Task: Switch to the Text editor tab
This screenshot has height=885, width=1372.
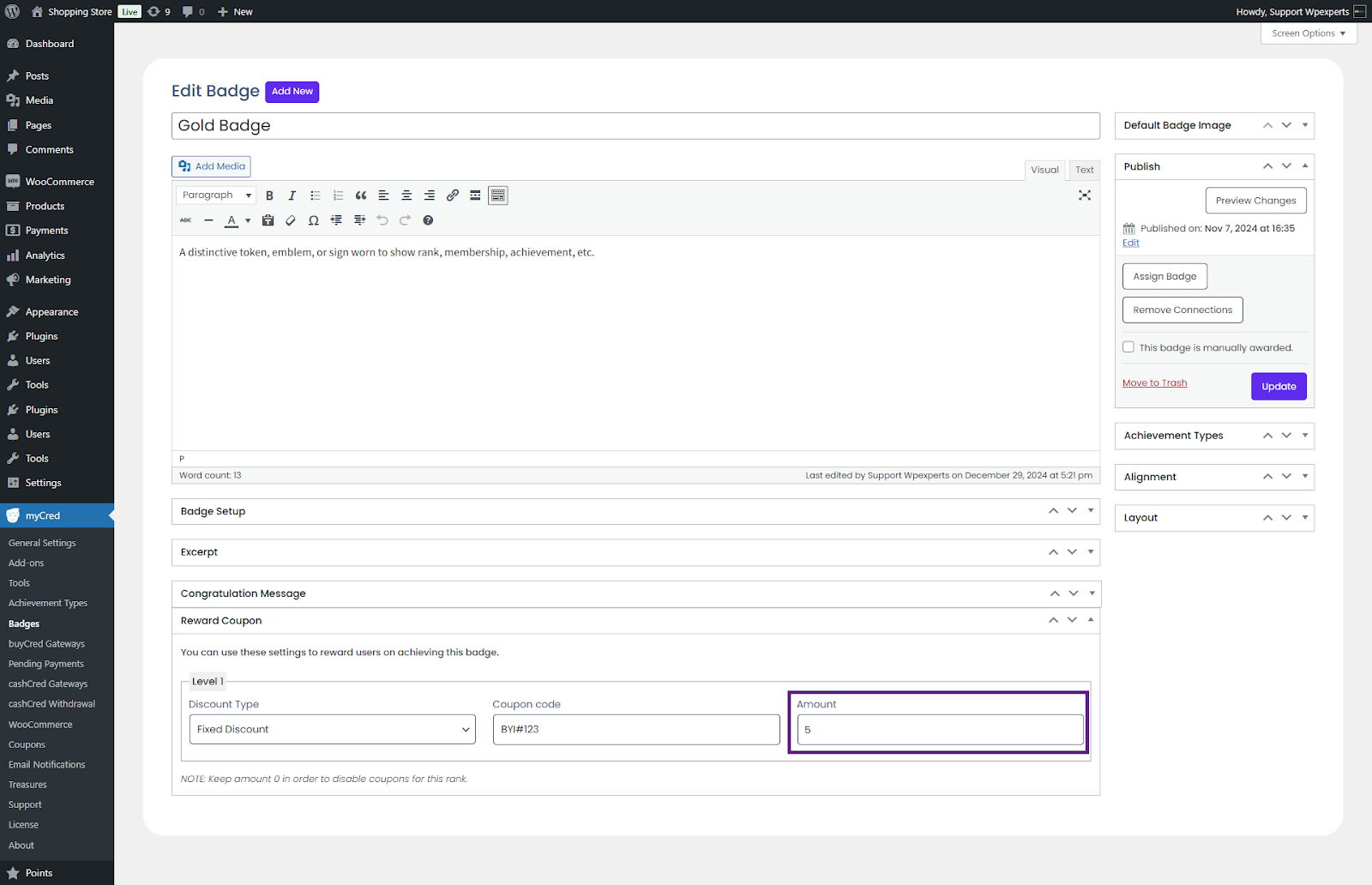Action: pos(1085,170)
